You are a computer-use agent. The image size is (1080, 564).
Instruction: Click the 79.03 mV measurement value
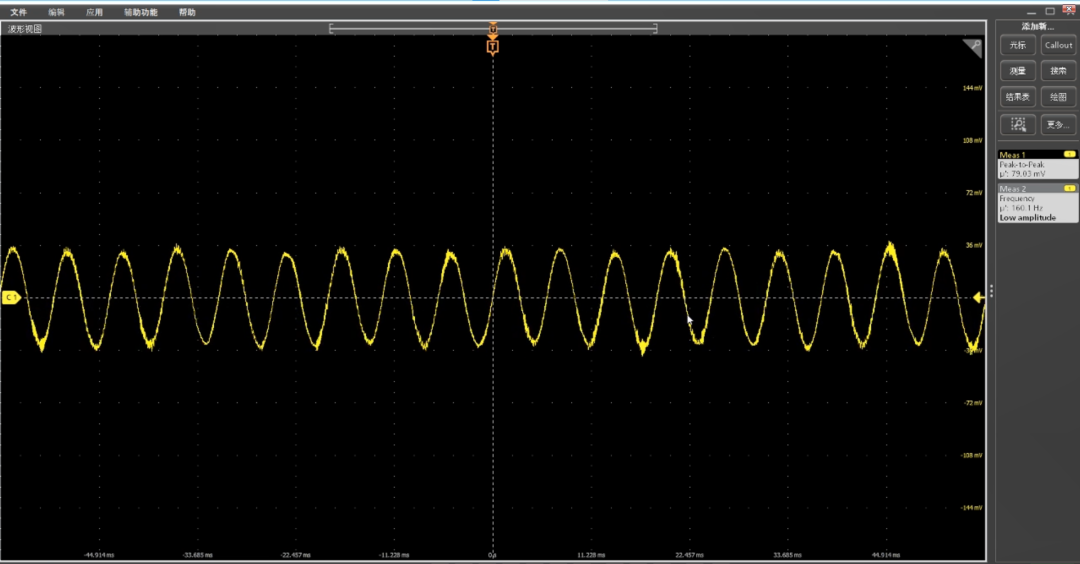[1026, 174]
